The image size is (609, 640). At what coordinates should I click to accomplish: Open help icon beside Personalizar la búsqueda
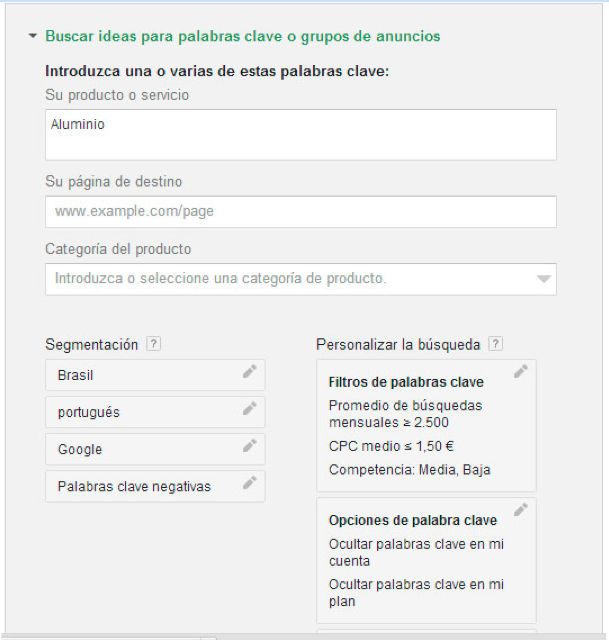point(495,344)
